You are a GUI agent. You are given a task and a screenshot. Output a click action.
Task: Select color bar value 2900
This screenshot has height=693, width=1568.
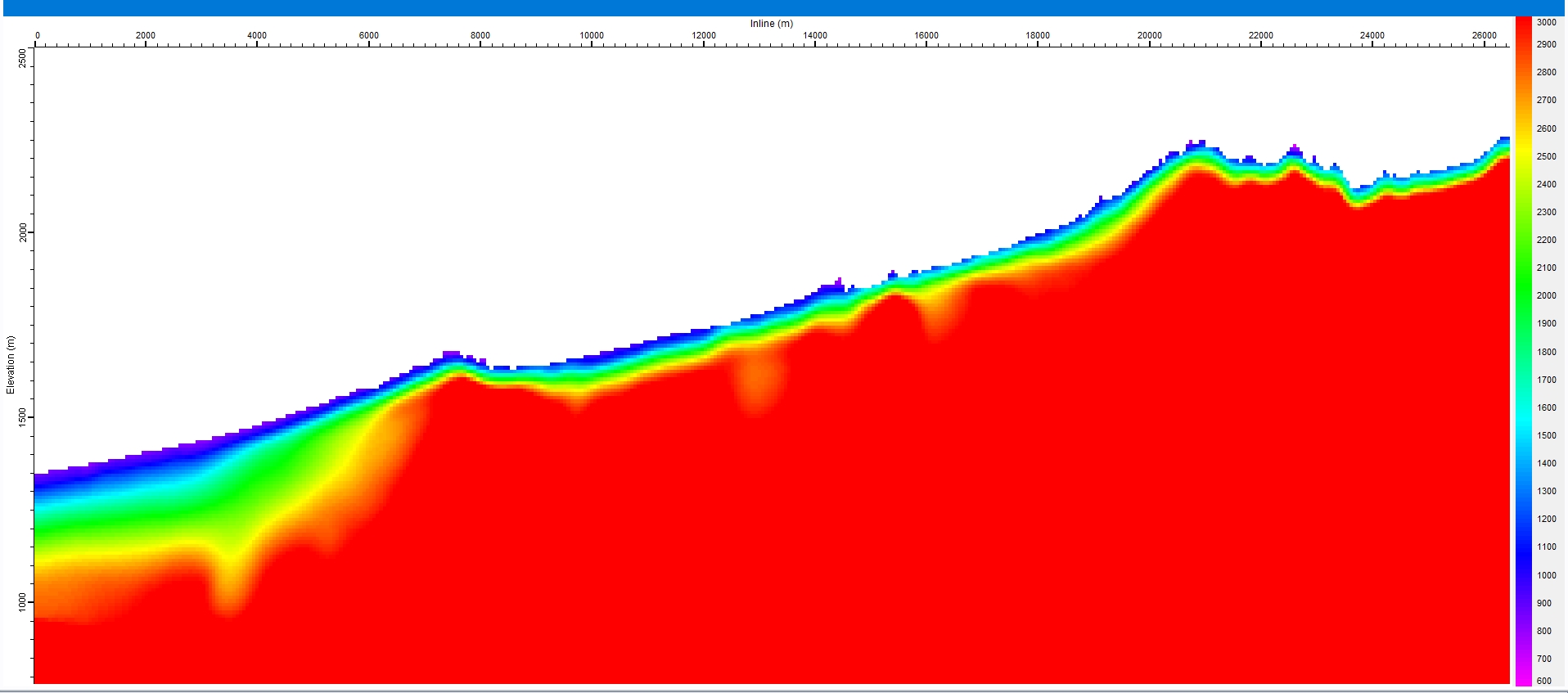1546,44
